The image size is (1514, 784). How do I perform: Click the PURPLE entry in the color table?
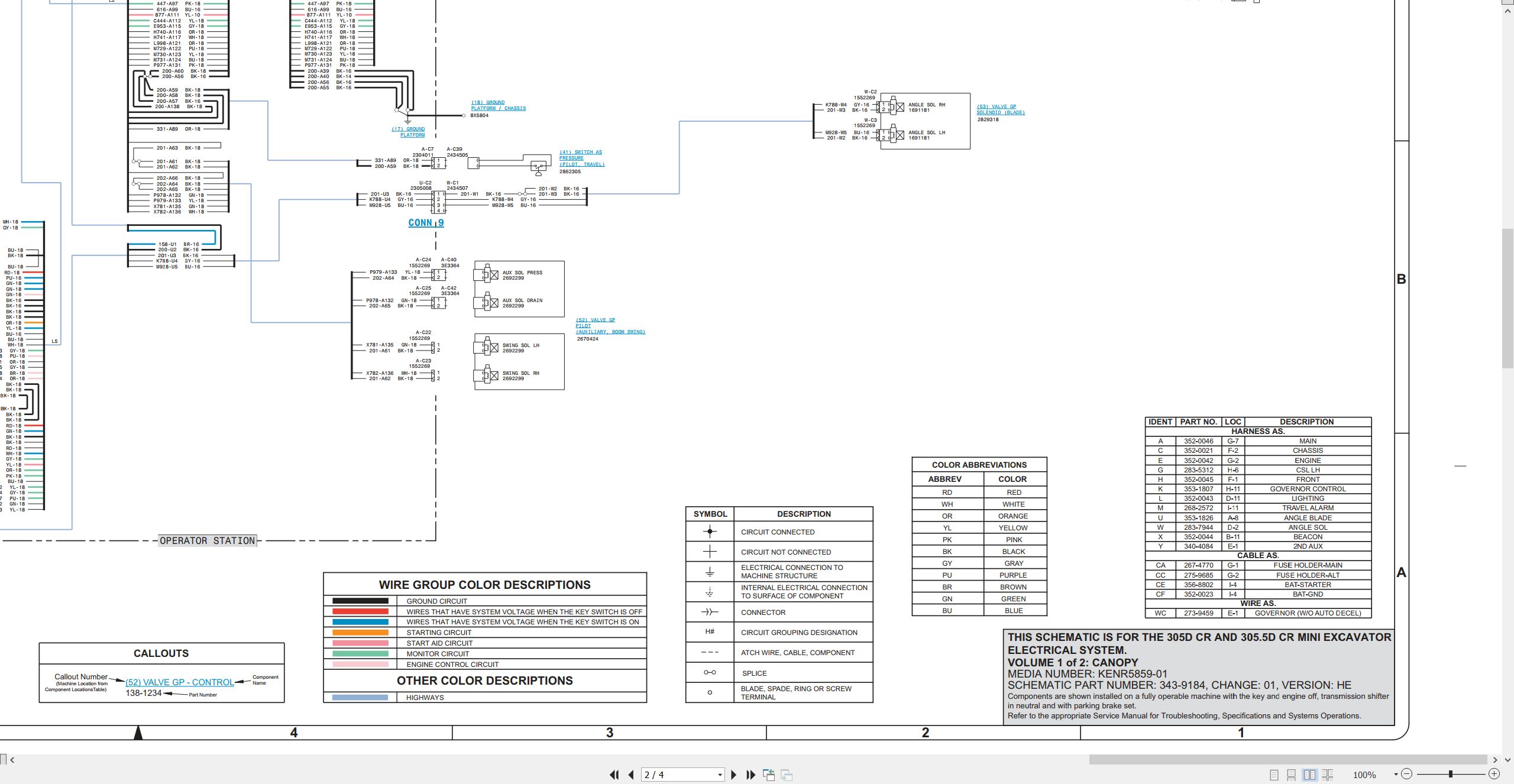(1013, 575)
